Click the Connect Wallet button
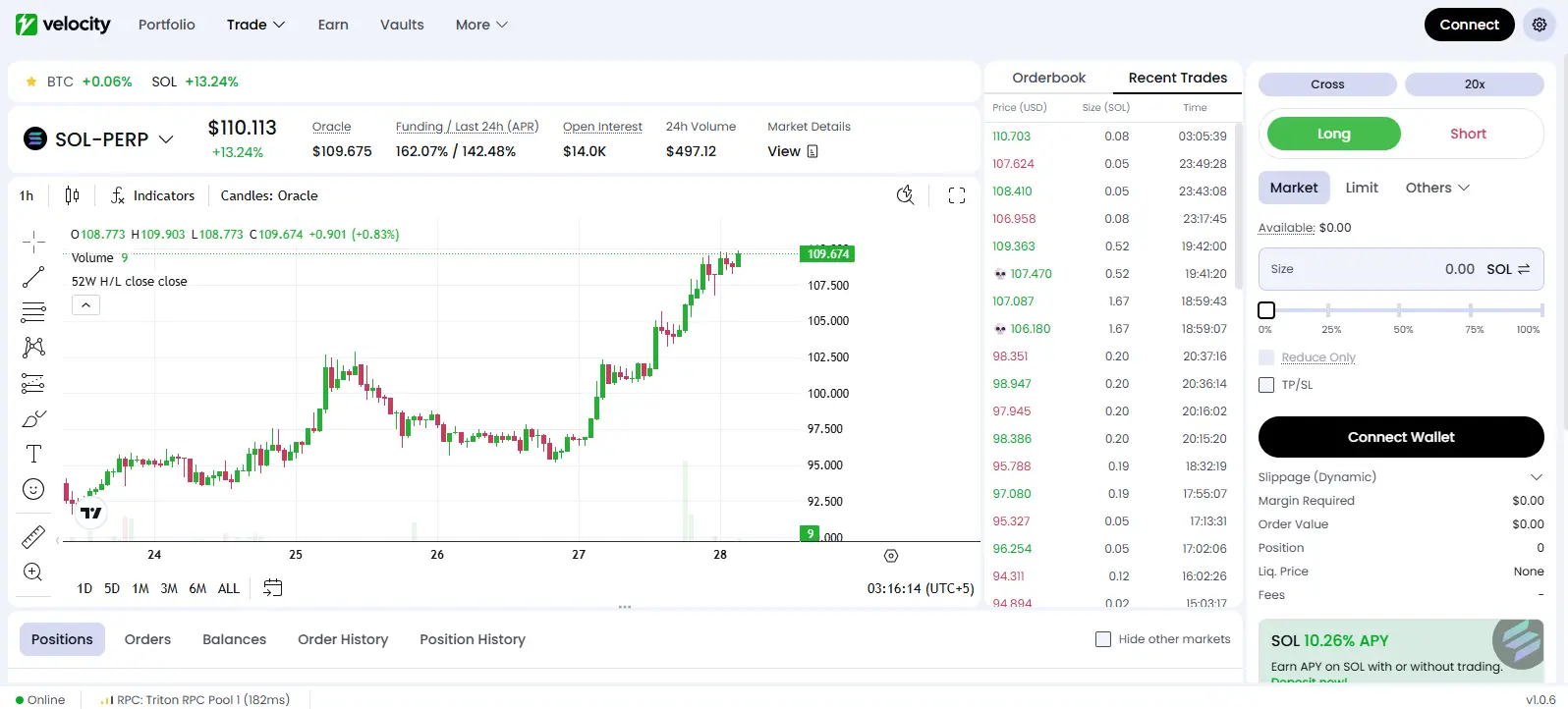 pos(1401,437)
